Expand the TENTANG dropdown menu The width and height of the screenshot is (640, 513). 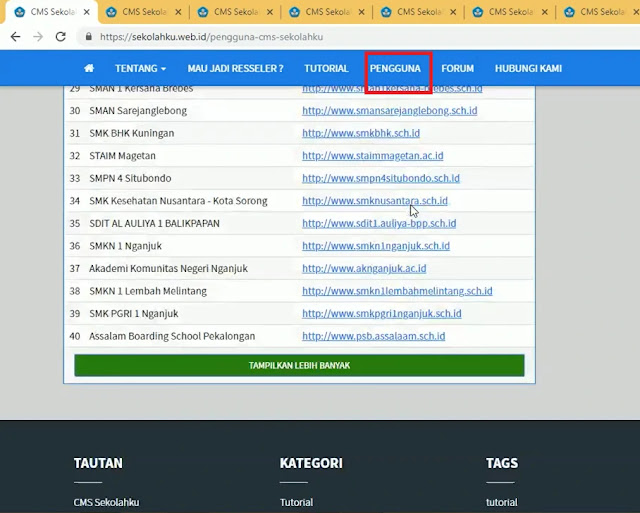click(x=140, y=68)
